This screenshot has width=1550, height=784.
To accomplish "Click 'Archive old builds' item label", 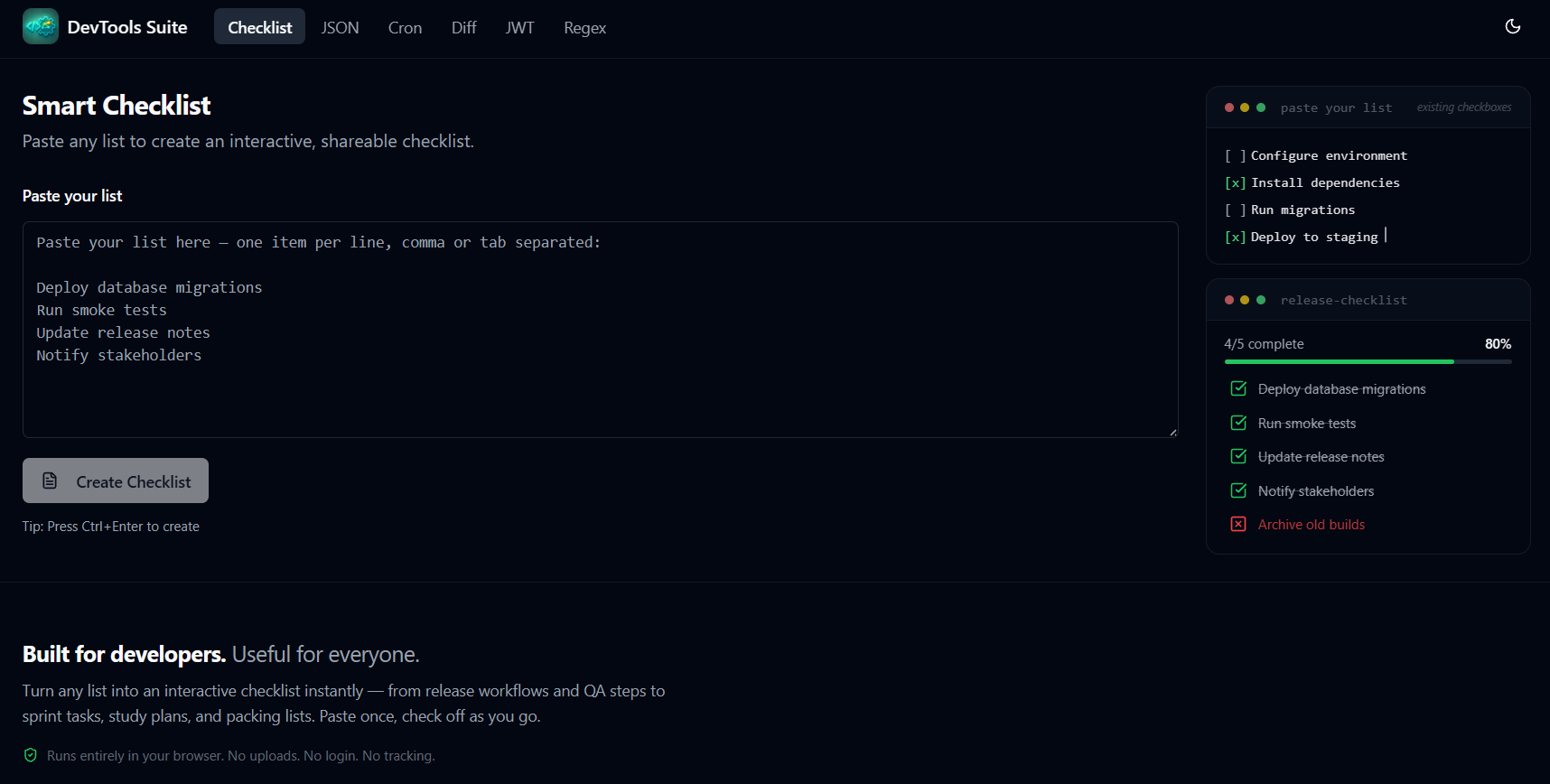I will click(x=1312, y=525).
